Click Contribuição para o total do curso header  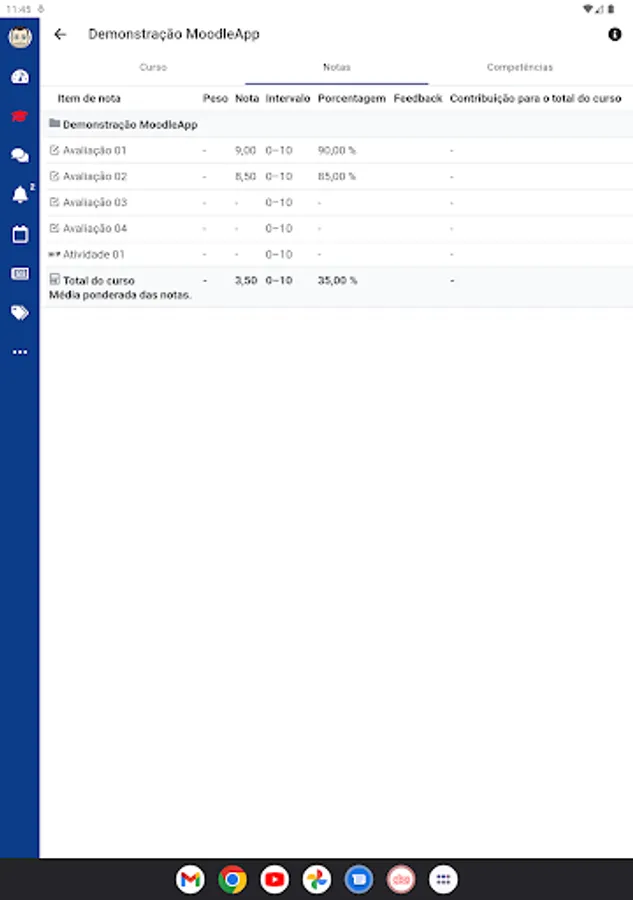535,99
